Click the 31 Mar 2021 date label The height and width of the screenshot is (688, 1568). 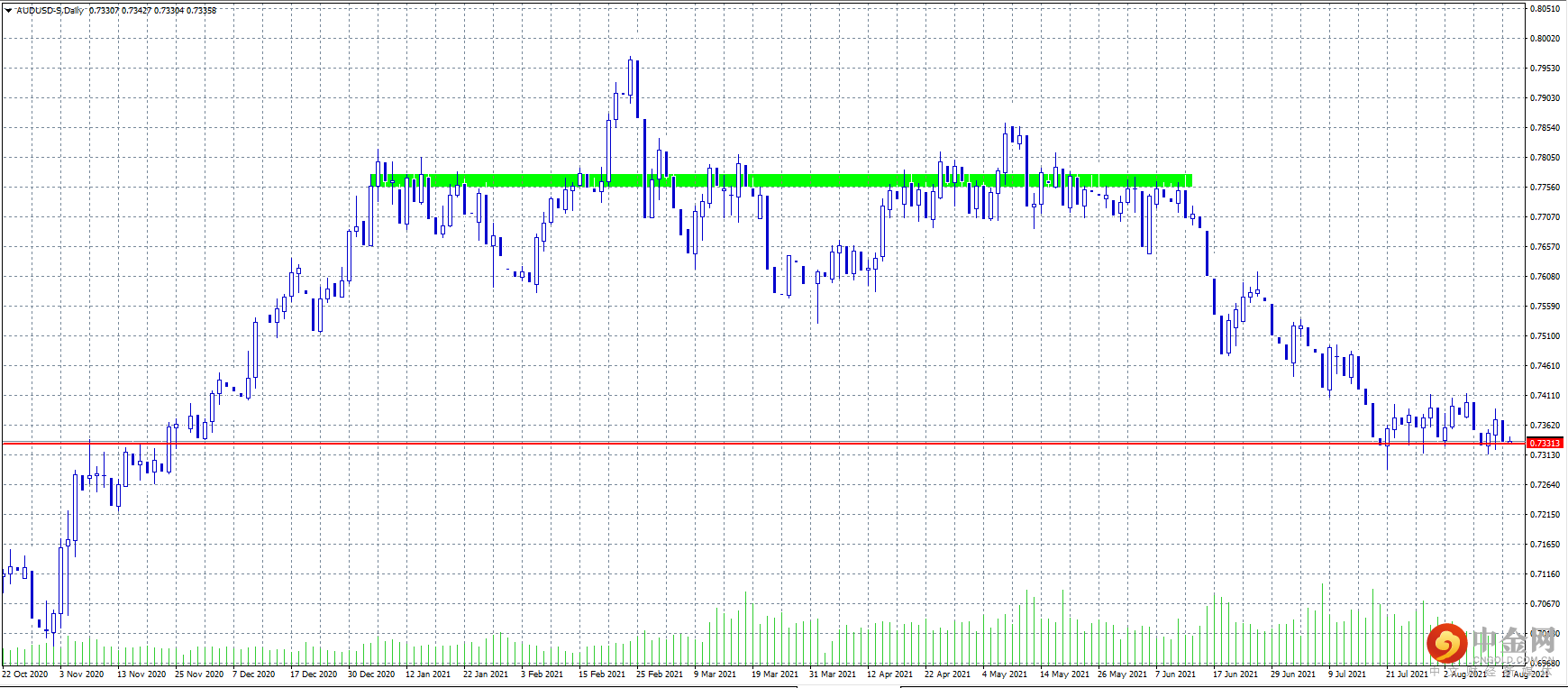click(833, 674)
